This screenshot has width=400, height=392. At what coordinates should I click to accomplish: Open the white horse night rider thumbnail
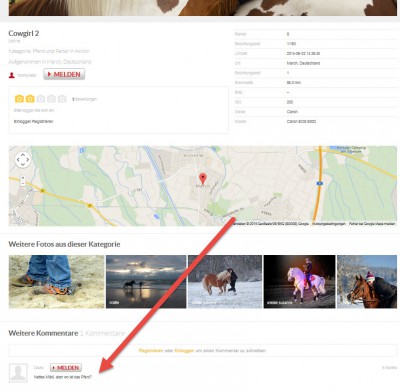tap(299, 282)
